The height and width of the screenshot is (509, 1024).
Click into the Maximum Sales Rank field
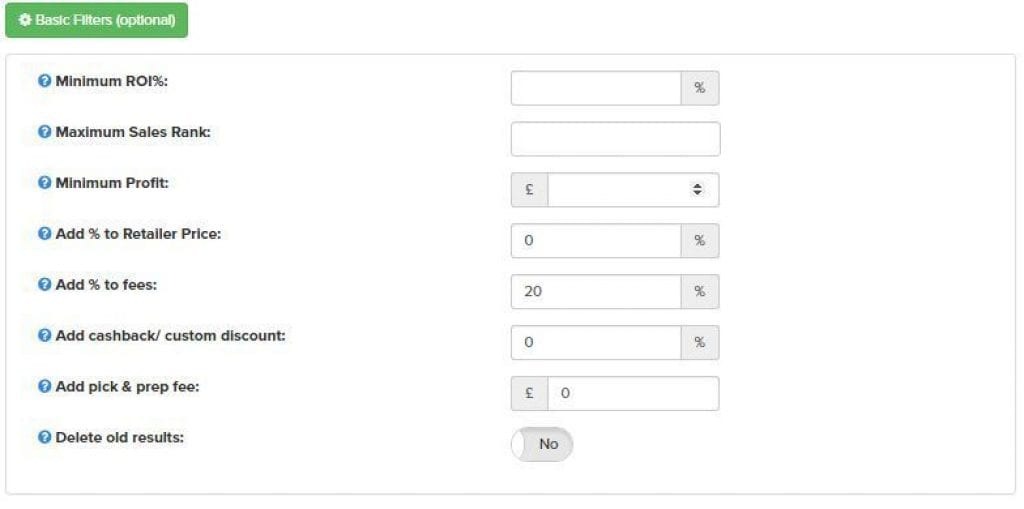click(615, 139)
